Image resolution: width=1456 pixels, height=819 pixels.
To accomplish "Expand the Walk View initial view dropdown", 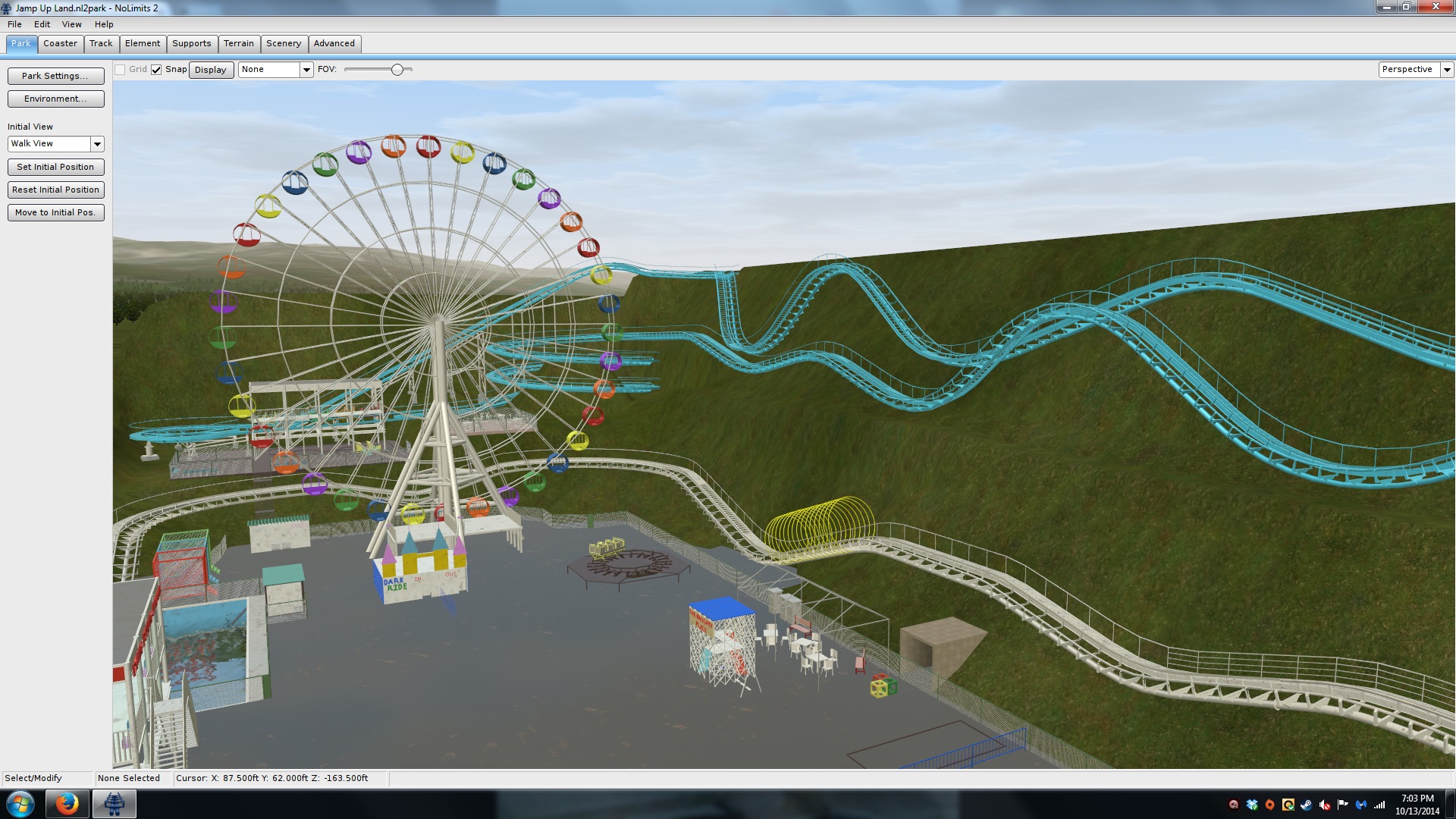I will (97, 144).
